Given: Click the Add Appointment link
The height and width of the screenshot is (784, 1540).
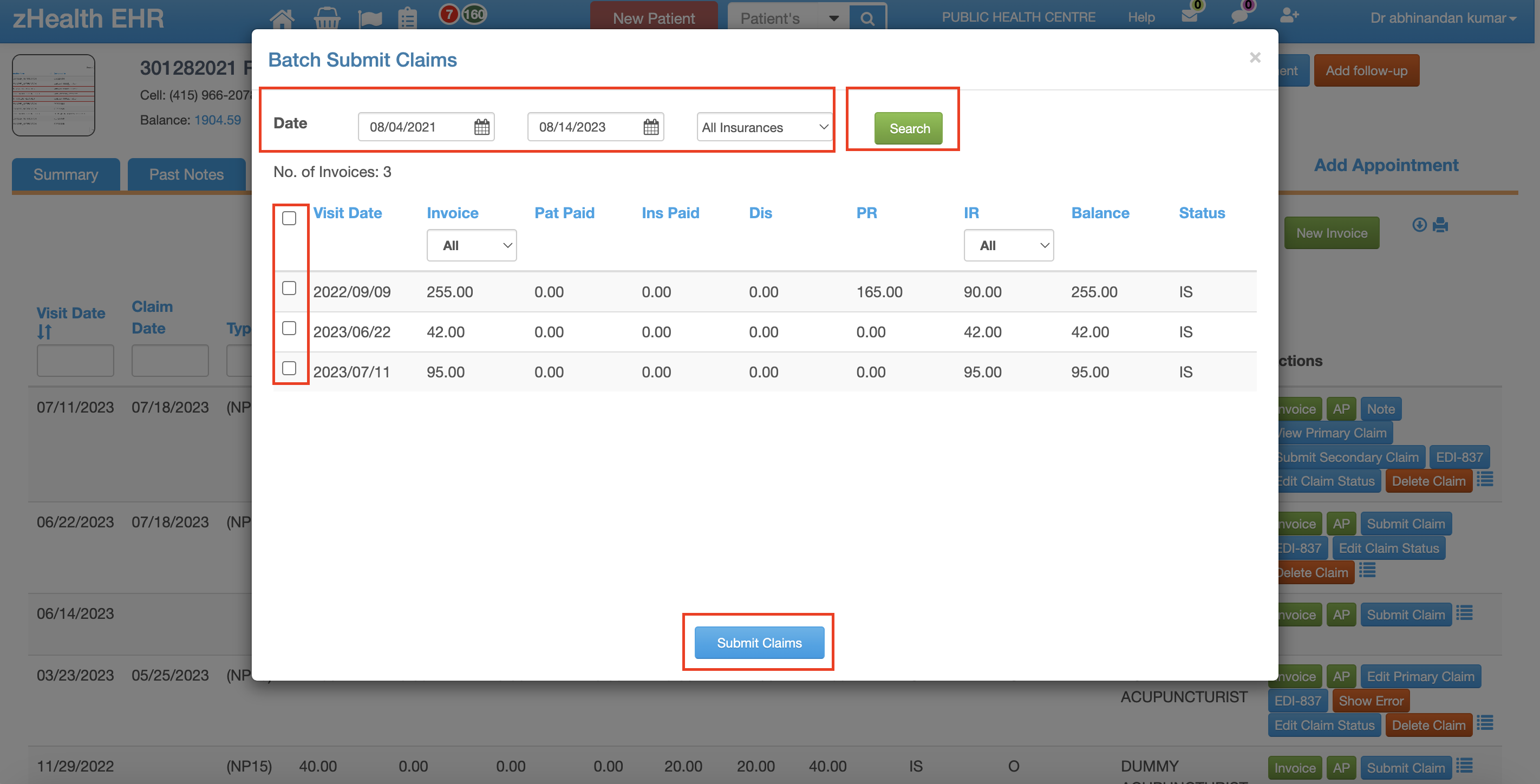Looking at the screenshot, I should pyautogui.click(x=1386, y=165).
